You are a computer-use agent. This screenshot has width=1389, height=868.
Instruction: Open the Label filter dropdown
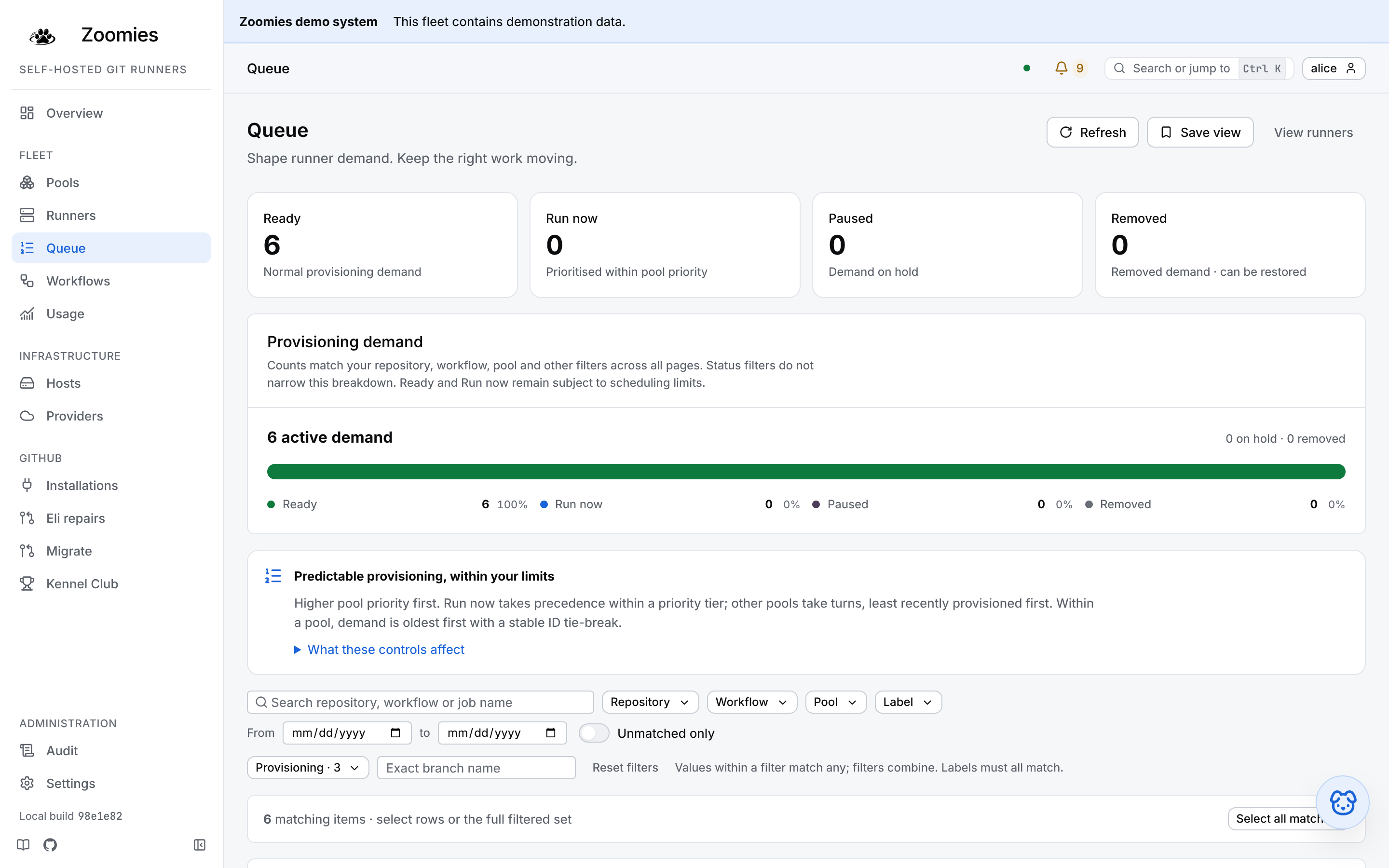[x=908, y=702]
